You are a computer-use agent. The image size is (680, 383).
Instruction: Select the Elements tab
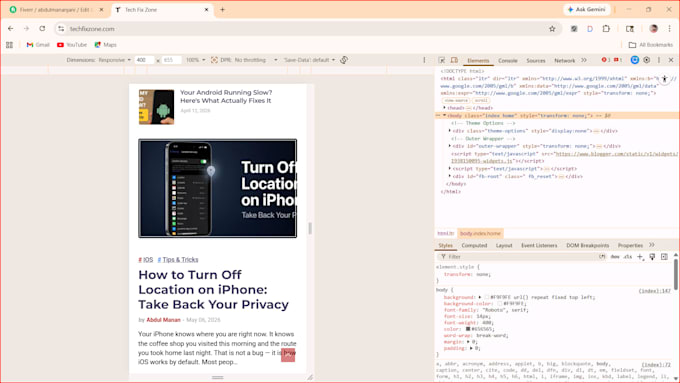coord(478,61)
